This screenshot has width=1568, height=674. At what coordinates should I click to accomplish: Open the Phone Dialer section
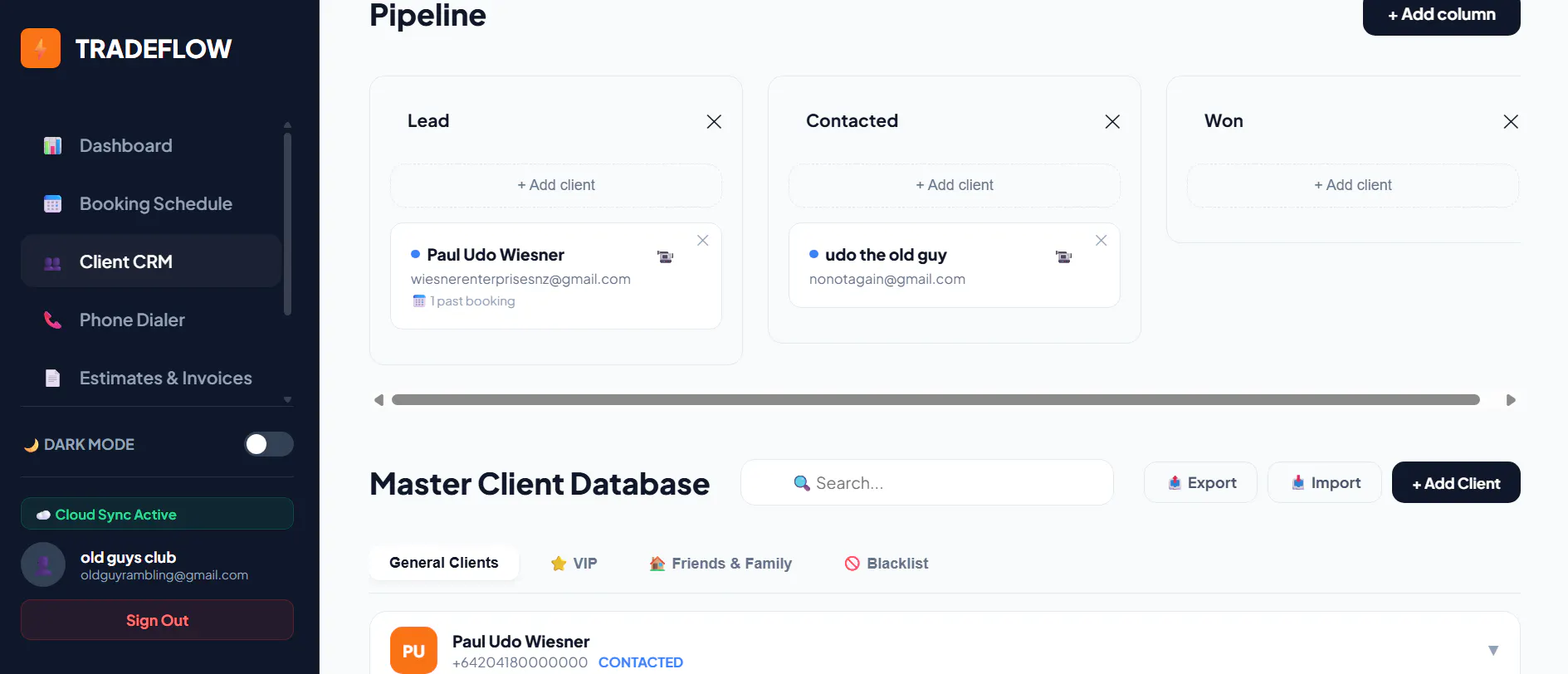[x=151, y=320]
